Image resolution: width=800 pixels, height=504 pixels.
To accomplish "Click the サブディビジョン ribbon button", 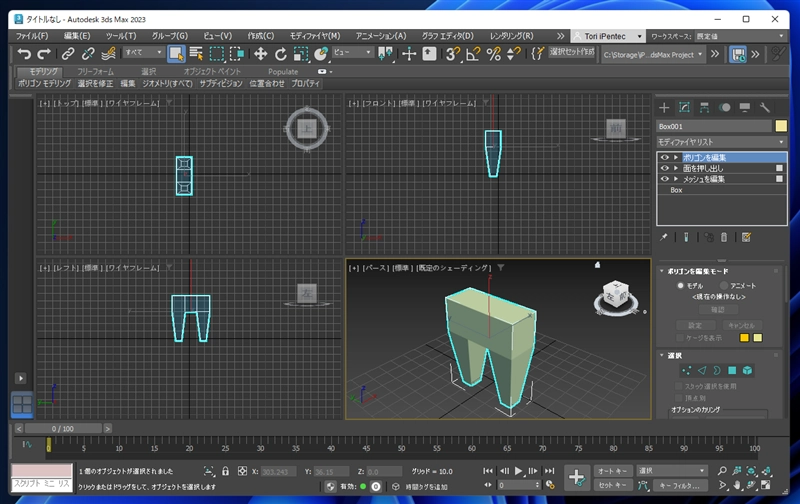I will coord(221,83).
